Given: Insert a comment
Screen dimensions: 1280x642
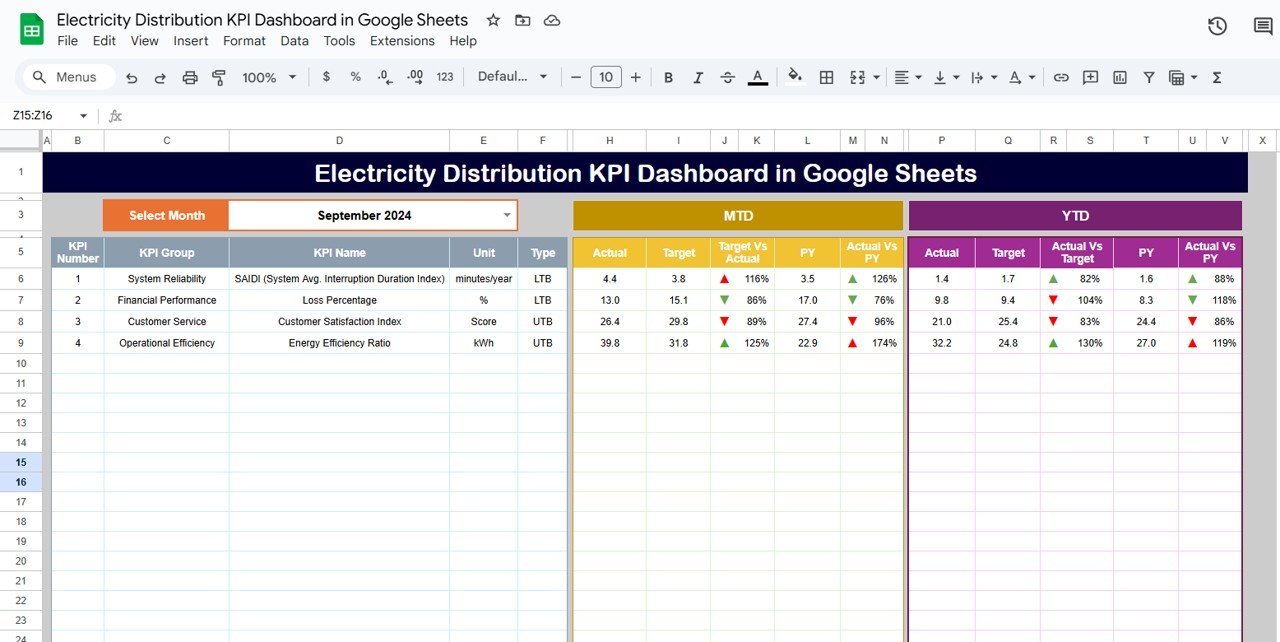Looking at the screenshot, I should (x=1090, y=77).
